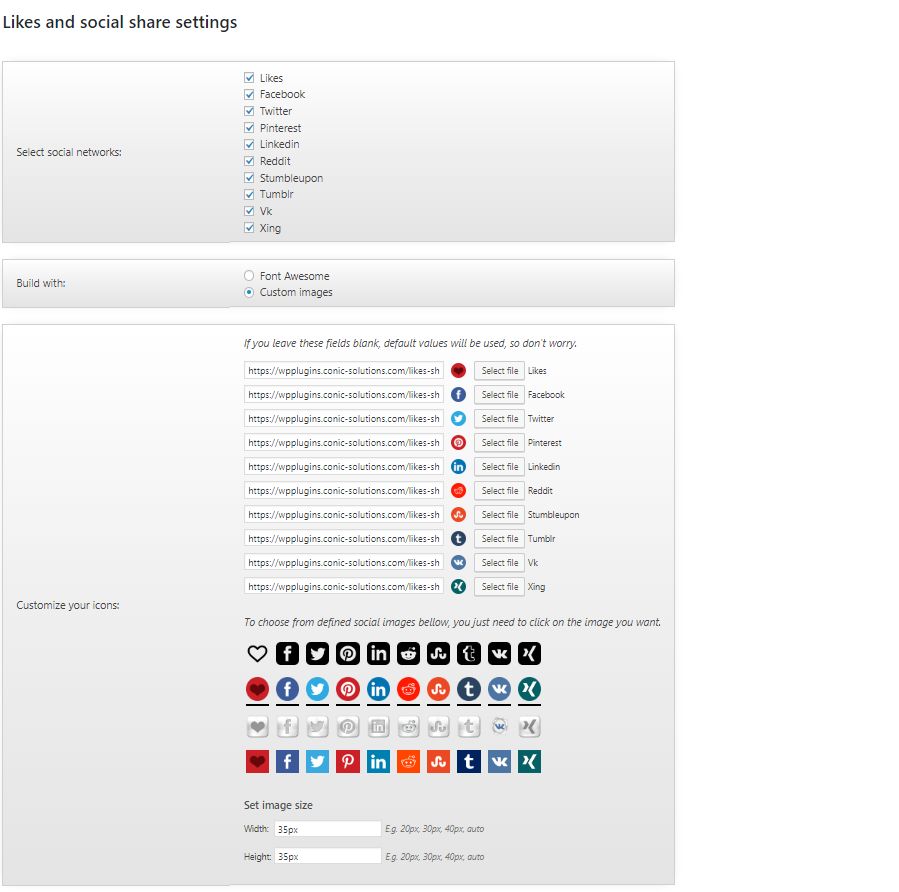Use the flat square Linkedin icon
Screen dimensions: 899x892
tap(378, 761)
